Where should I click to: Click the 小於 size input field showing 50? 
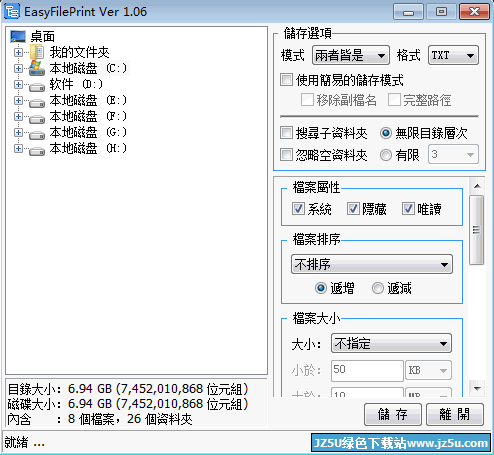[367, 370]
